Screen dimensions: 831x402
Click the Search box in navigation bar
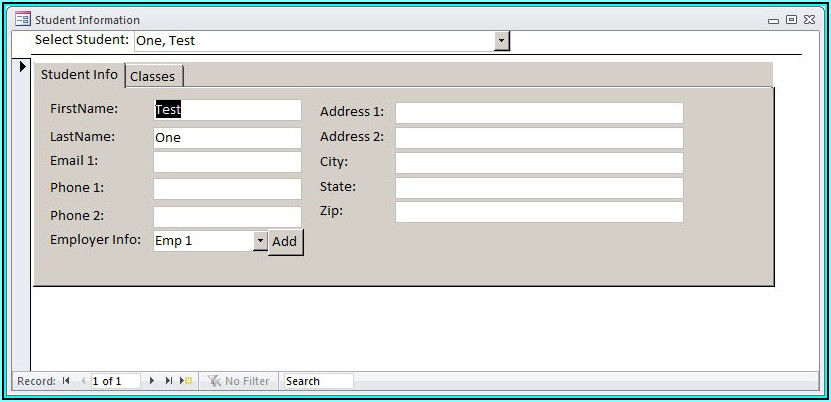(319, 381)
